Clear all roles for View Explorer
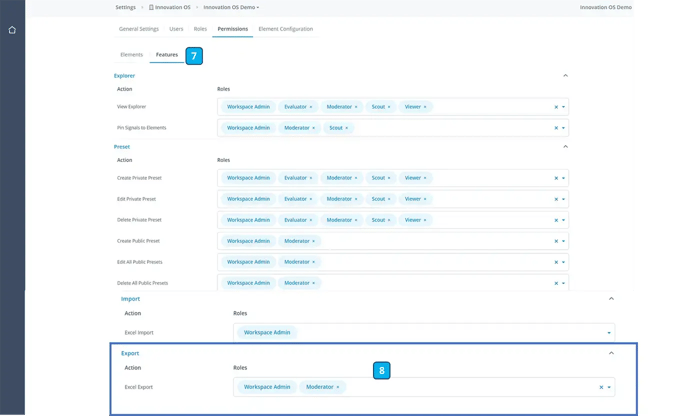This screenshot has height=416, width=687. (x=556, y=107)
